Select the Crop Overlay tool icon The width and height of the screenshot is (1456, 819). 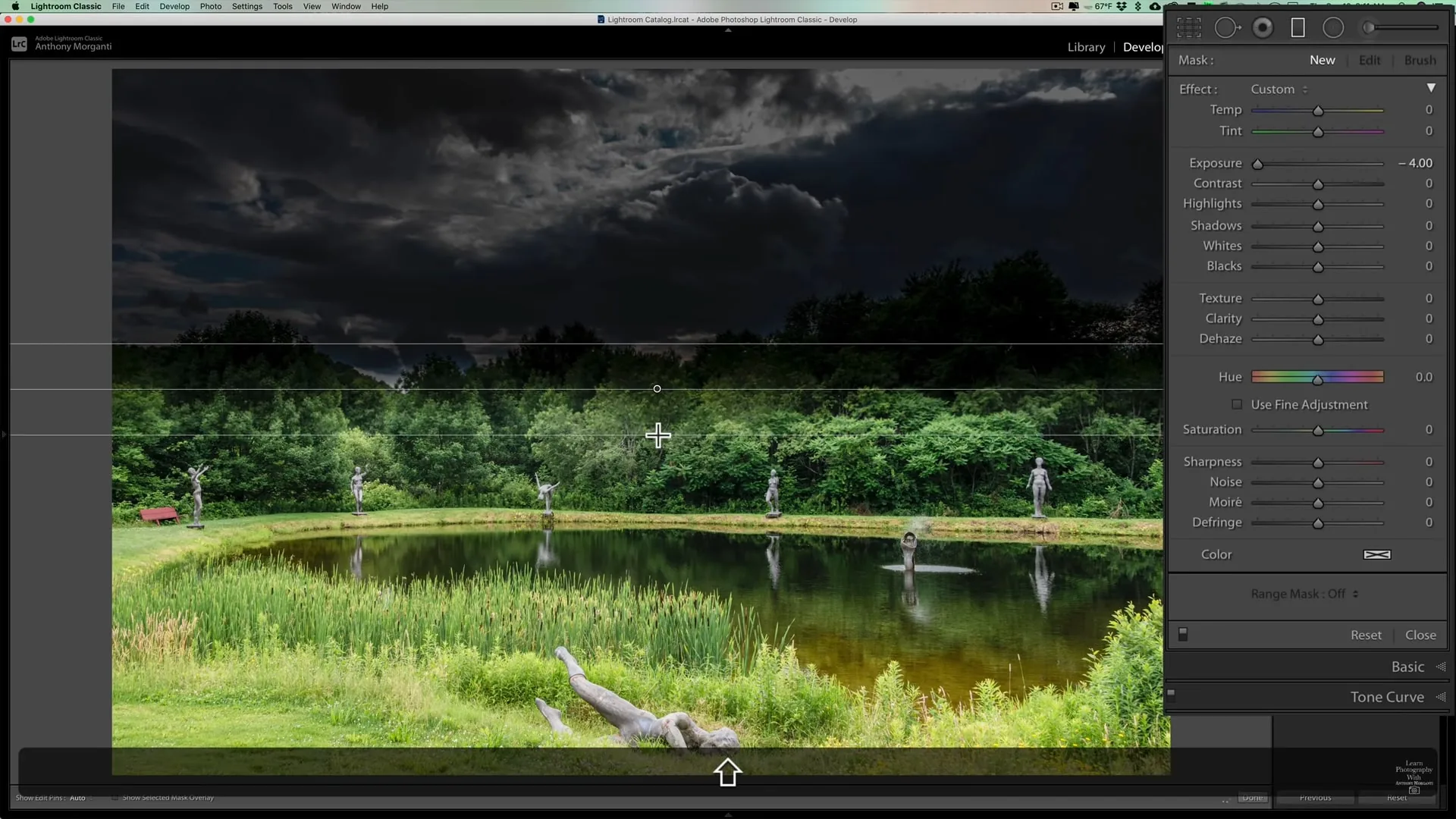tap(1188, 28)
